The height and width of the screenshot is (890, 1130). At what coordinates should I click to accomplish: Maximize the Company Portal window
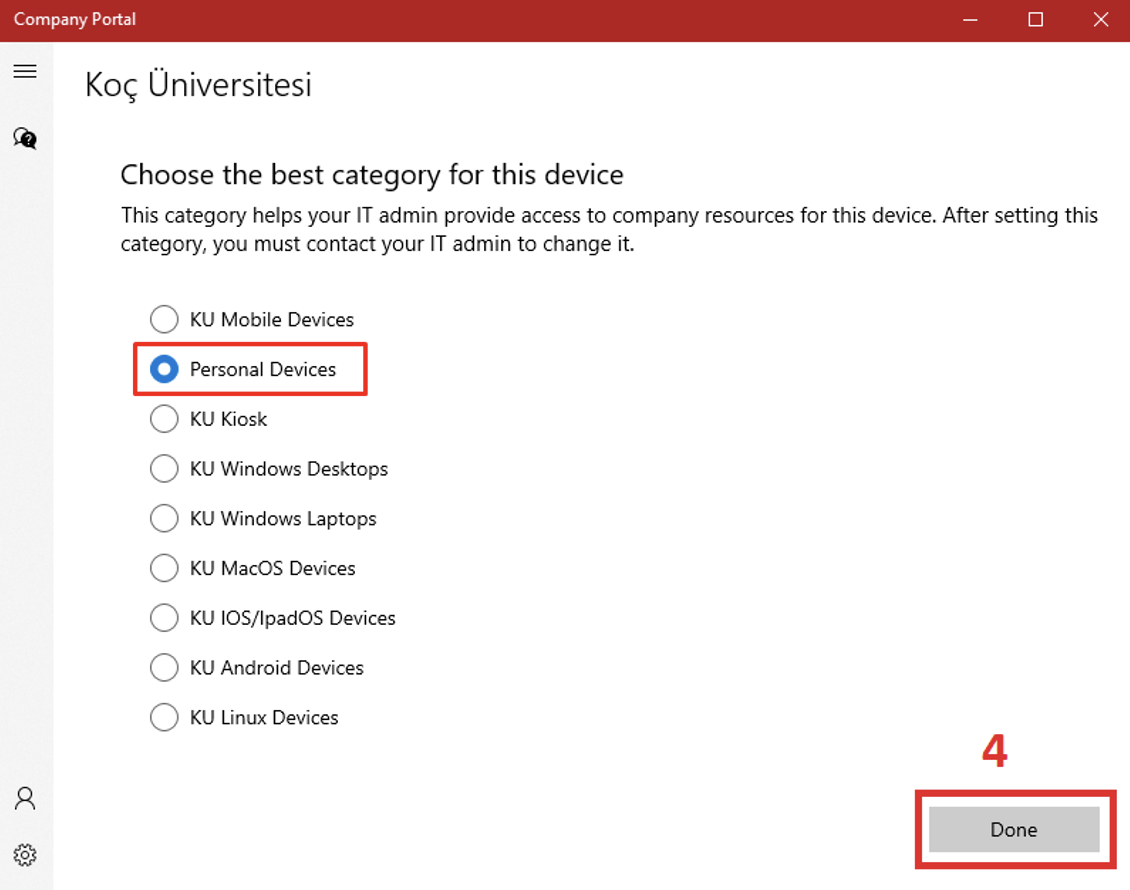coord(1035,18)
